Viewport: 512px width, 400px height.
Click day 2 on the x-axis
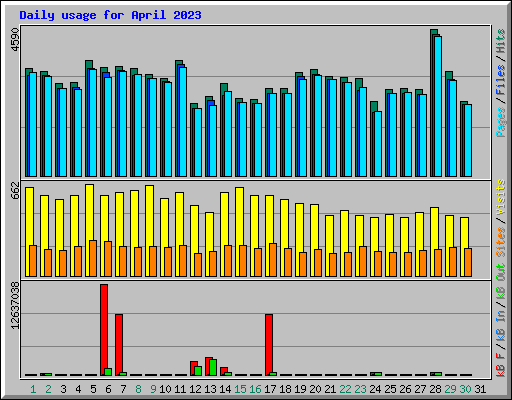point(48,389)
